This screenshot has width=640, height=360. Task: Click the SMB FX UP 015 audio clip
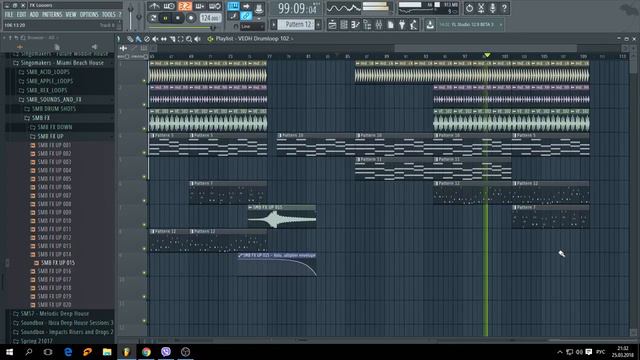point(282,217)
